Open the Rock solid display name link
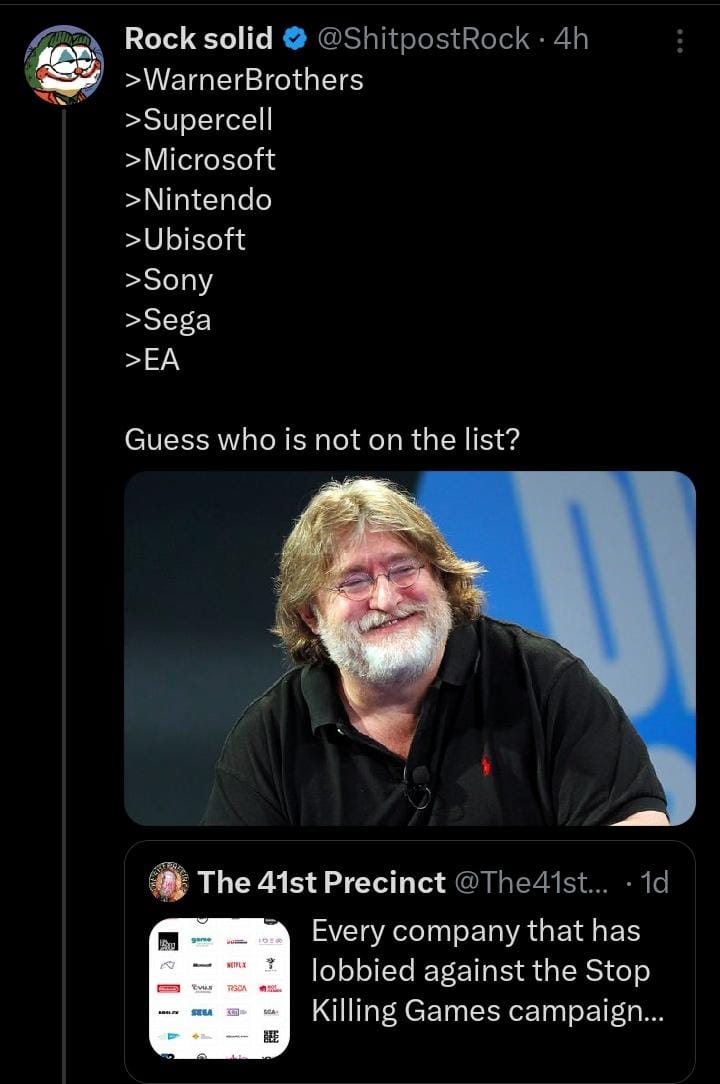 pyautogui.click(x=198, y=39)
